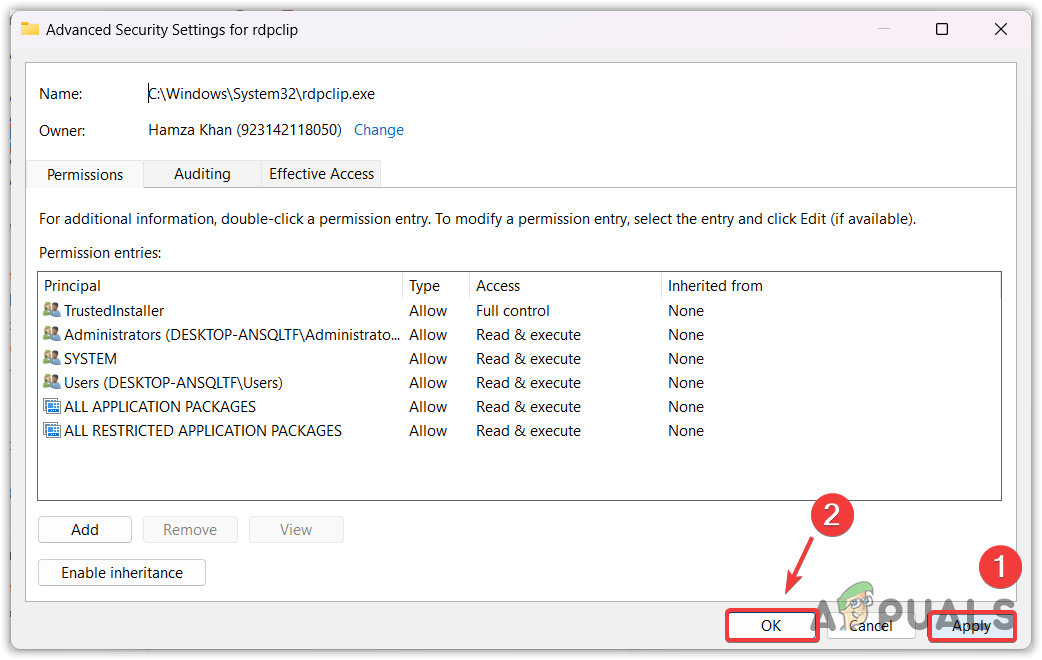Click Enable inheritance

point(121,572)
